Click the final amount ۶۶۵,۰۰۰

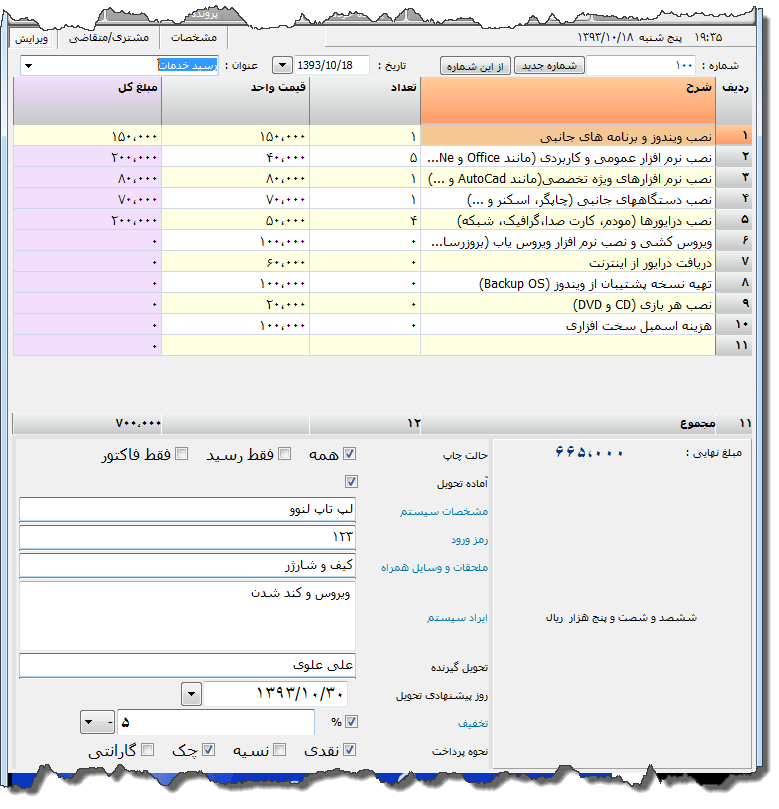point(589,452)
